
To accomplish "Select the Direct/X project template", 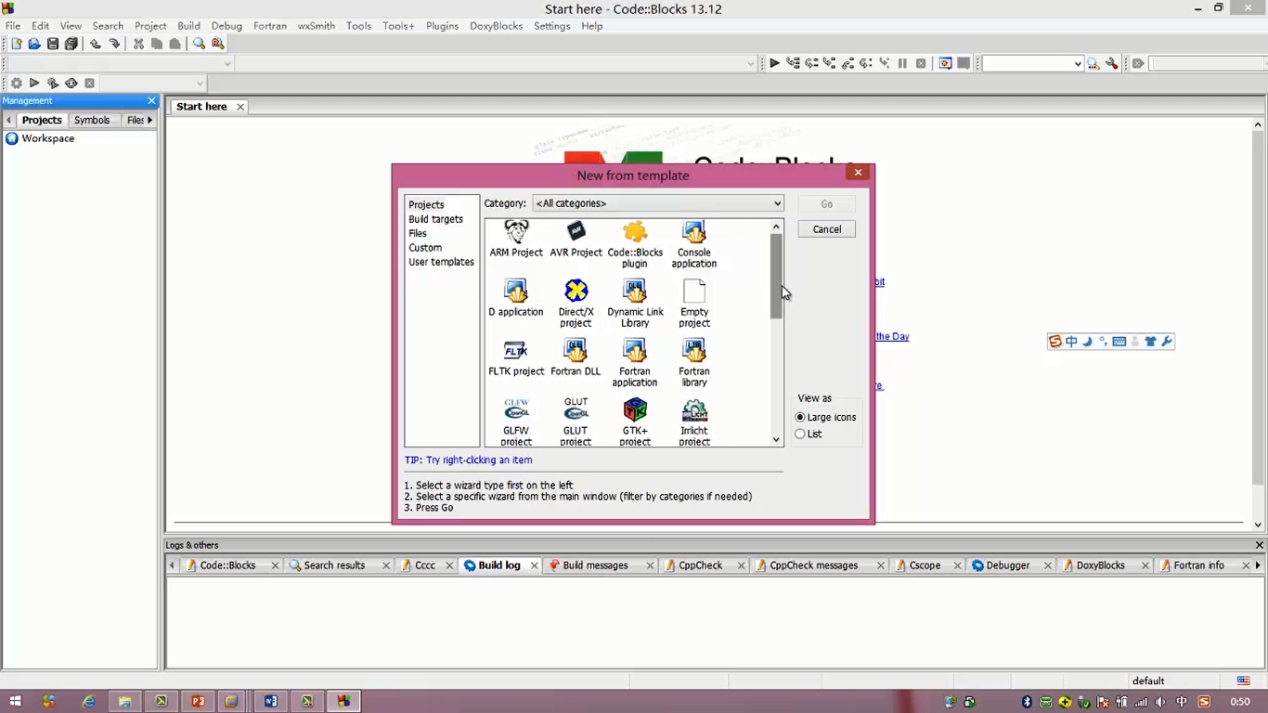I will pyautogui.click(x=576, y=304).
